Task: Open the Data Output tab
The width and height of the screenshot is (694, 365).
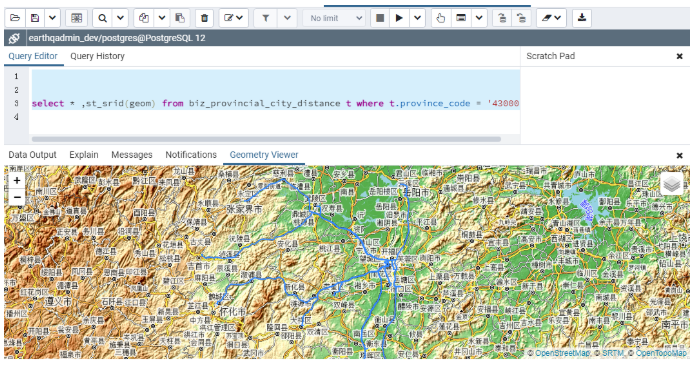Action: (32, 155)
